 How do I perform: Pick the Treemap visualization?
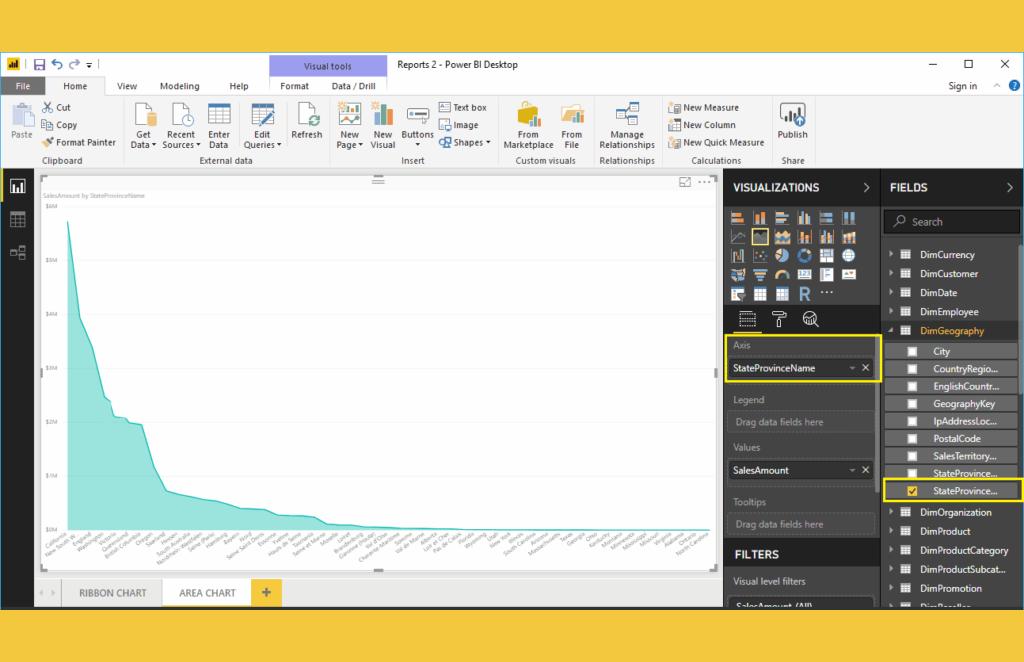coord(827,256)
